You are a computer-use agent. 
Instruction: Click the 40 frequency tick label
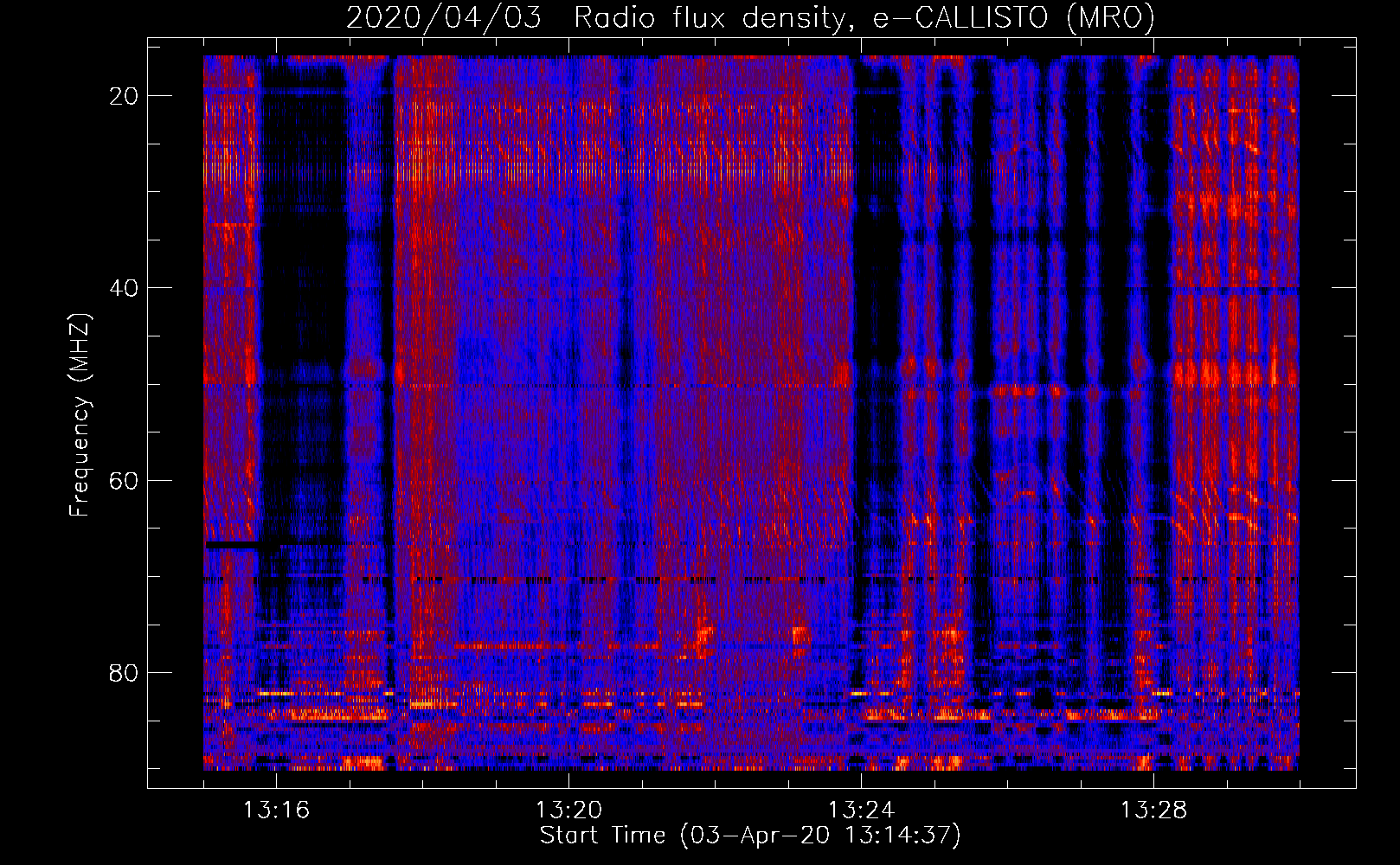click(x=124, y=288)
